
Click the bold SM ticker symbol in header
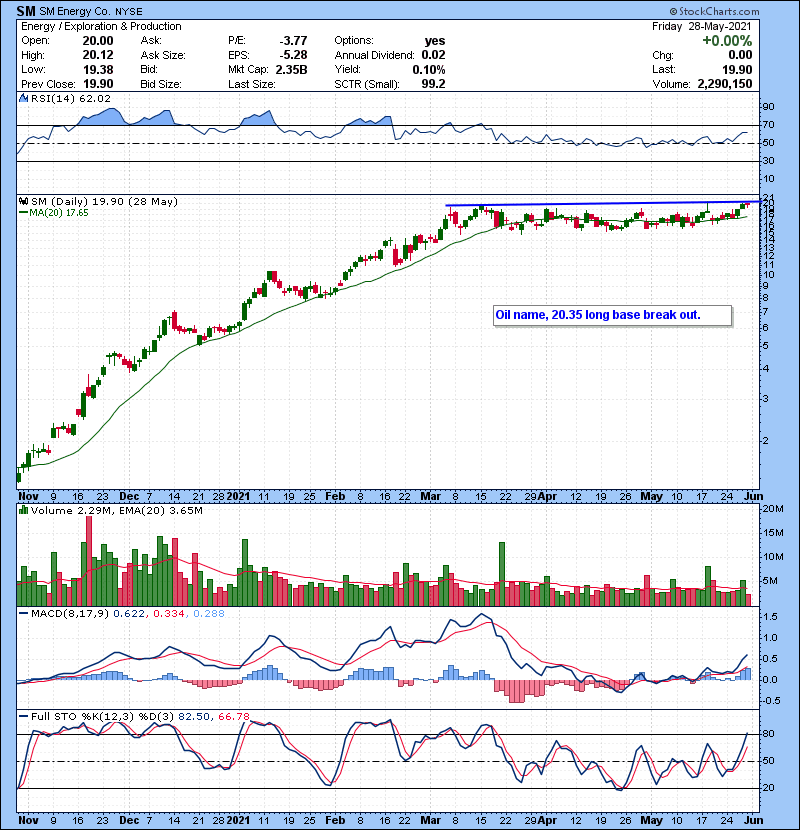28,9
